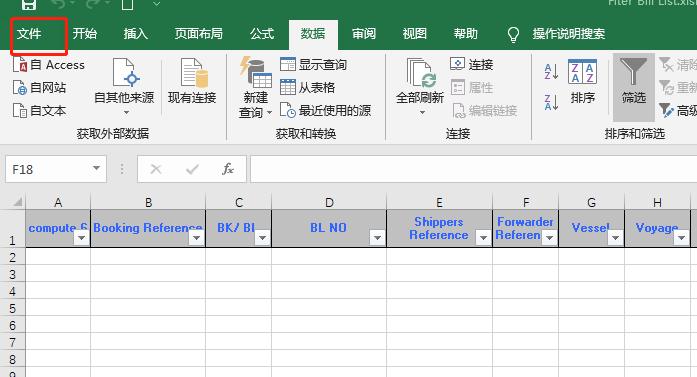Switch to the 开始 ribbon tab
The image size is (697, 377).
pos(84,34)
